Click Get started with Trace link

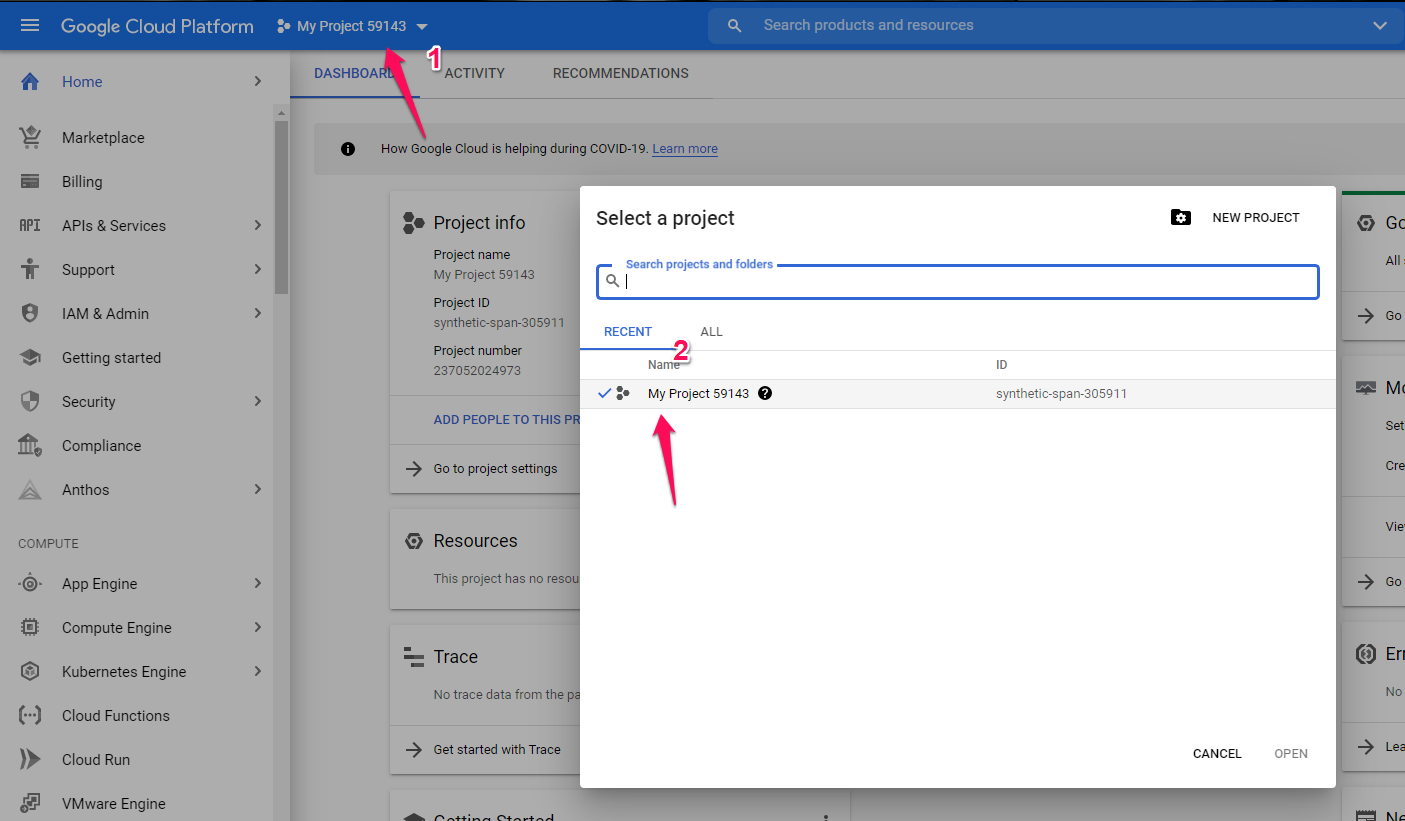point(497,750)
